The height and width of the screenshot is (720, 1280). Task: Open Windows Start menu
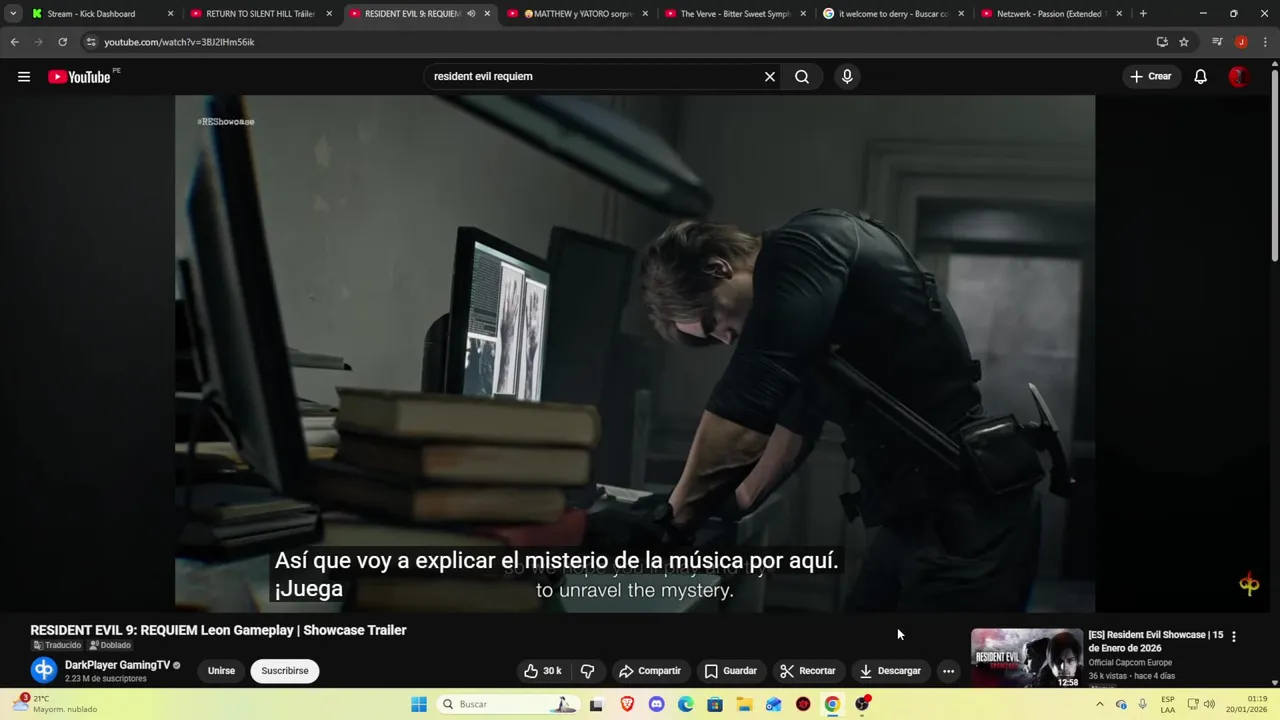(x=418, y=704)
